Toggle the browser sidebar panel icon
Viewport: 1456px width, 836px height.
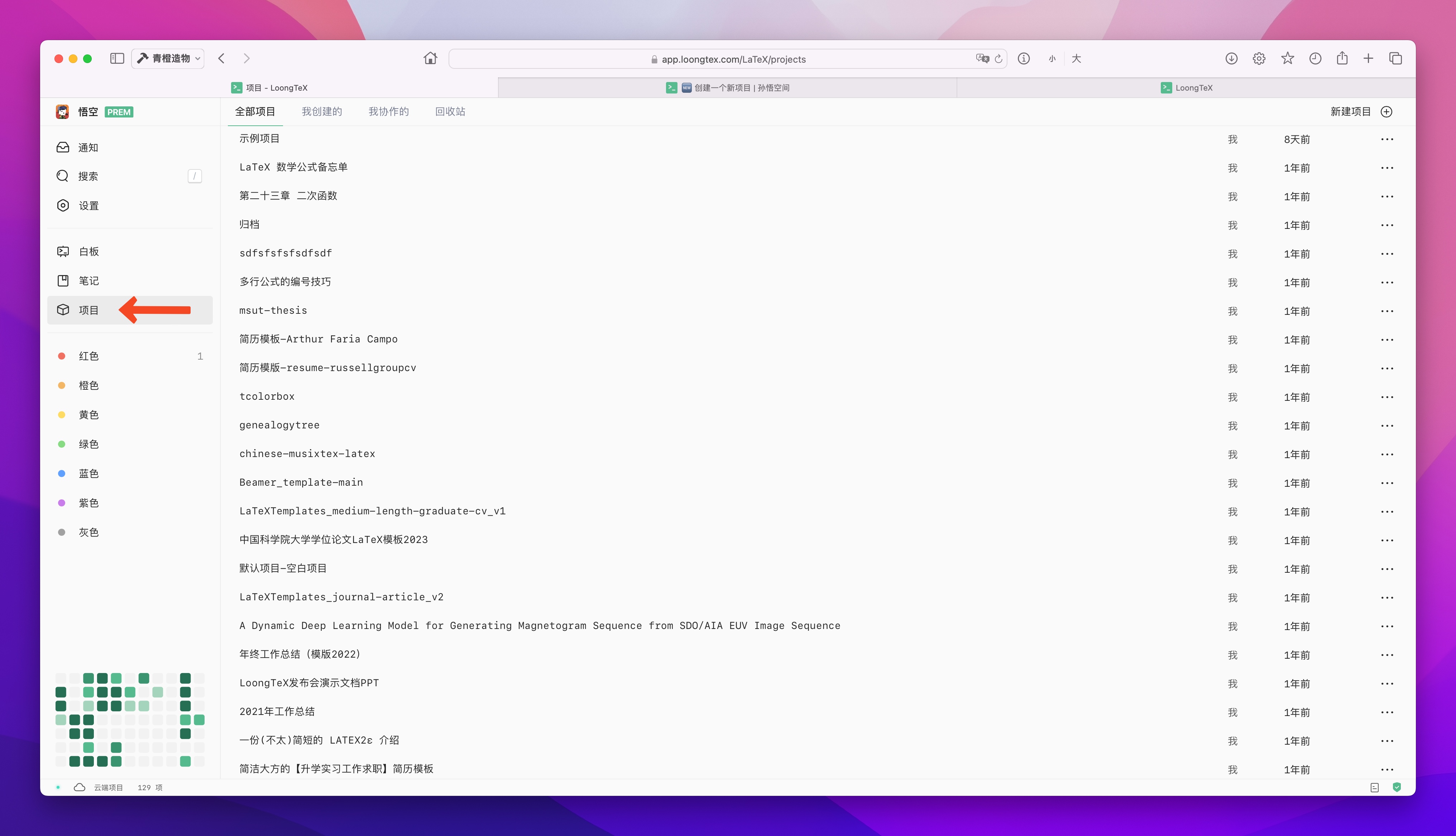(x=117, y=59)
